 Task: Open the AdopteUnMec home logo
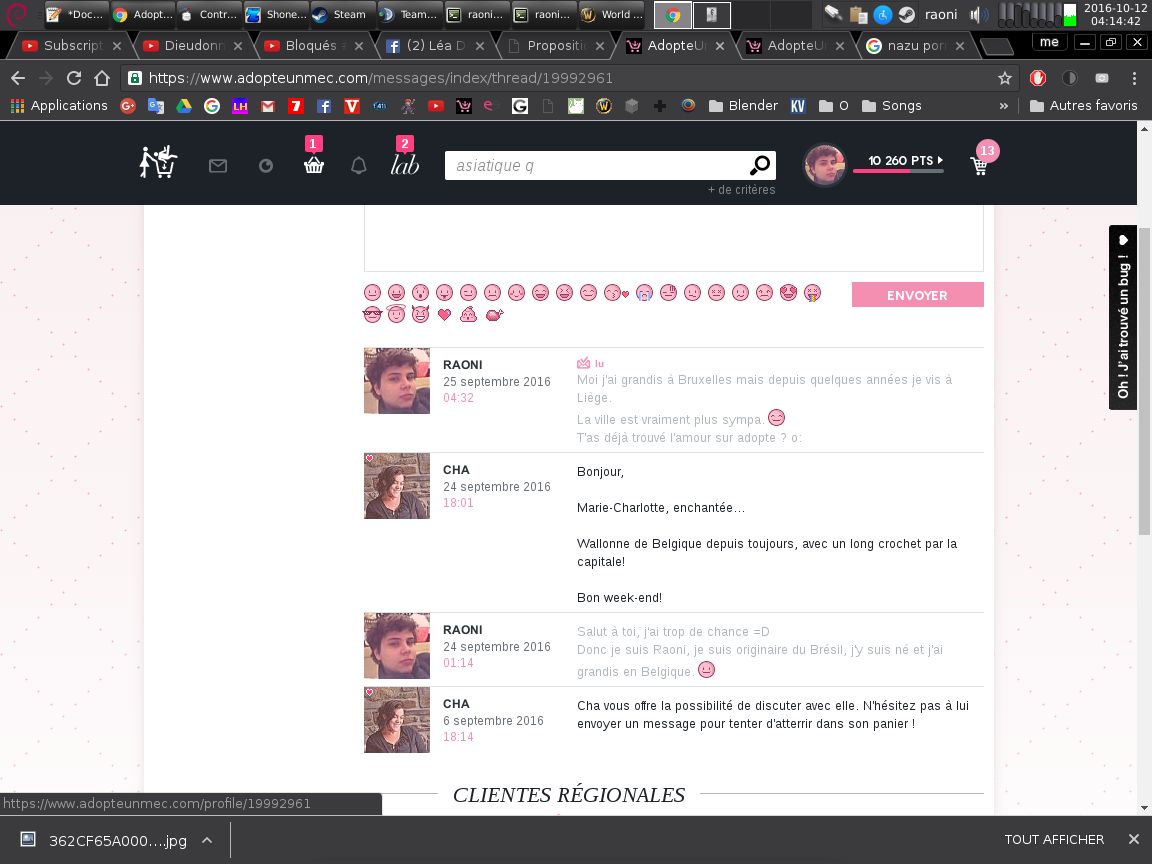[159, 162]
